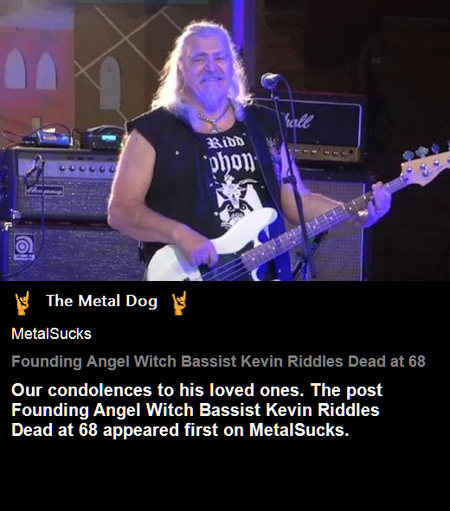Click the microphone in the photo
Viewport: 450px width, 511px height.
(270, 80)
